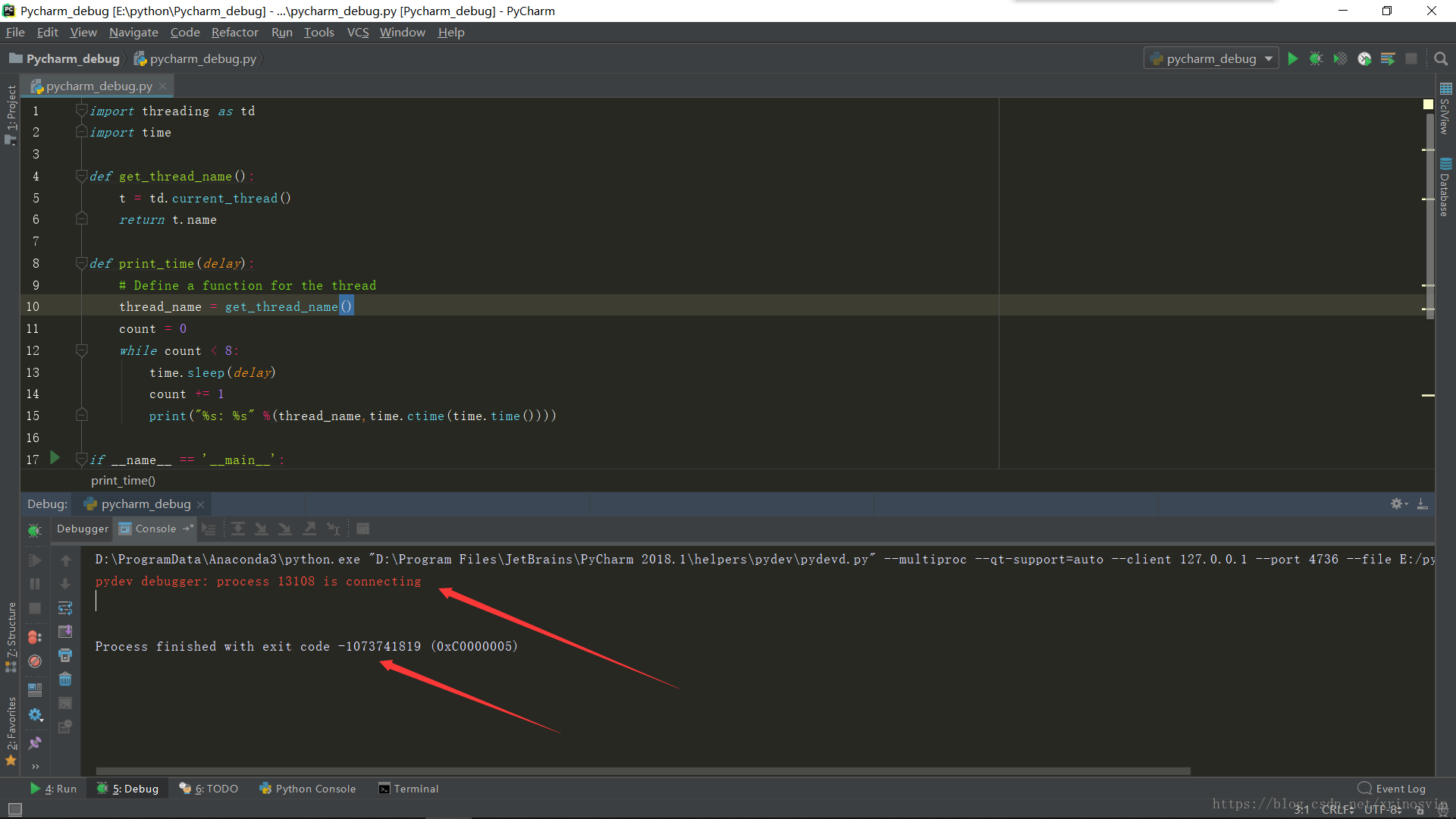
Task: Expand the function definition on line 4
Action: click(82, 176)
